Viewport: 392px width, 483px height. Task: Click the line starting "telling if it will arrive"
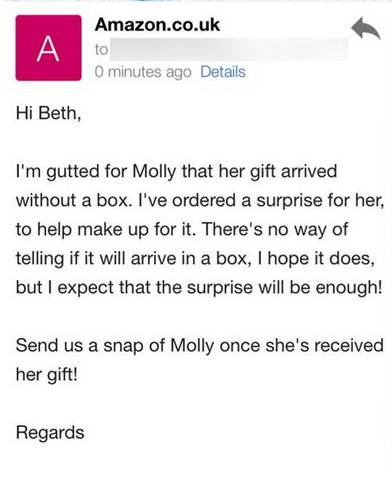click(195, 258)
